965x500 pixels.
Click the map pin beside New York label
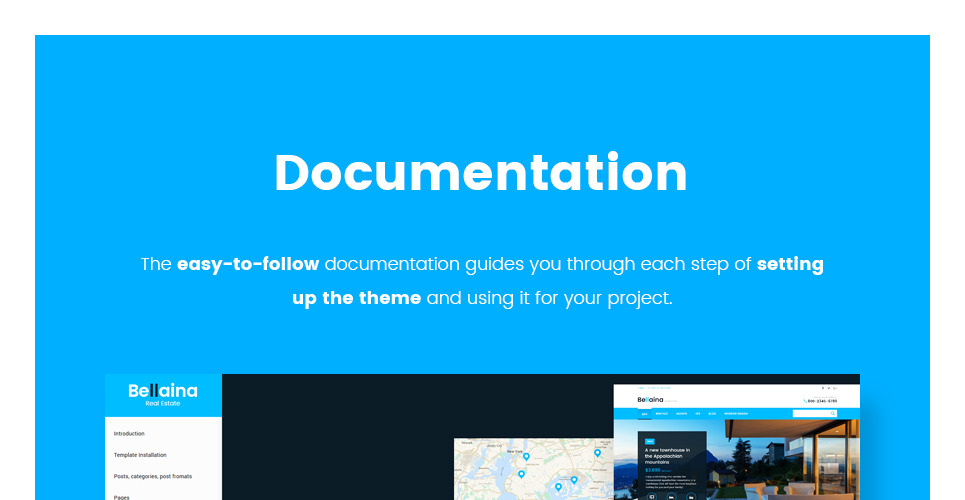(x=526, y=456)
